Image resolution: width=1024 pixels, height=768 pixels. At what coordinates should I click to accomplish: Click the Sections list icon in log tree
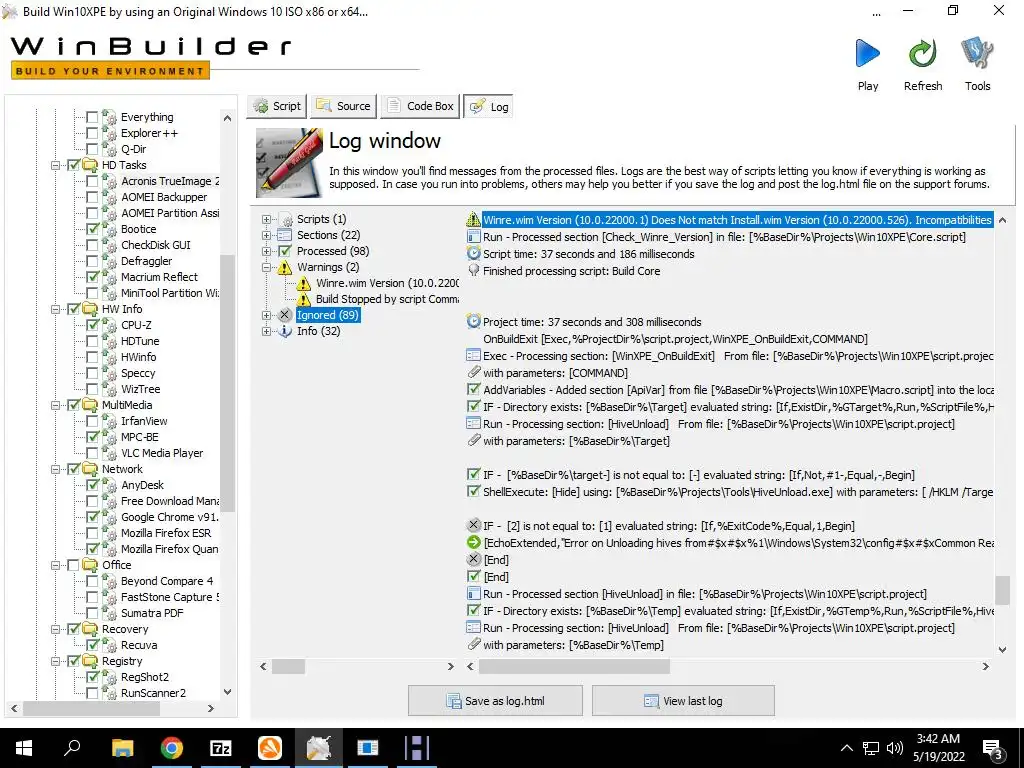click(284, 235)
